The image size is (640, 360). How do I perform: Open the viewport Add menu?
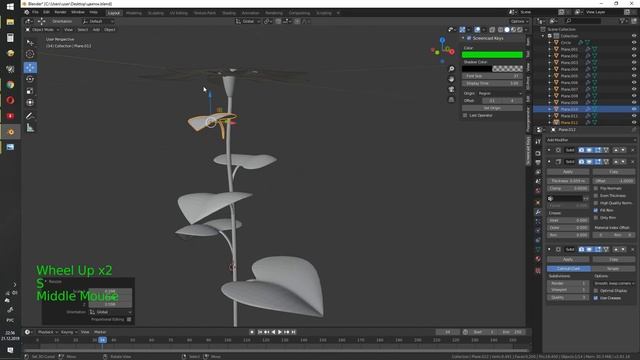pyautogui.click(x=96, y=30)
